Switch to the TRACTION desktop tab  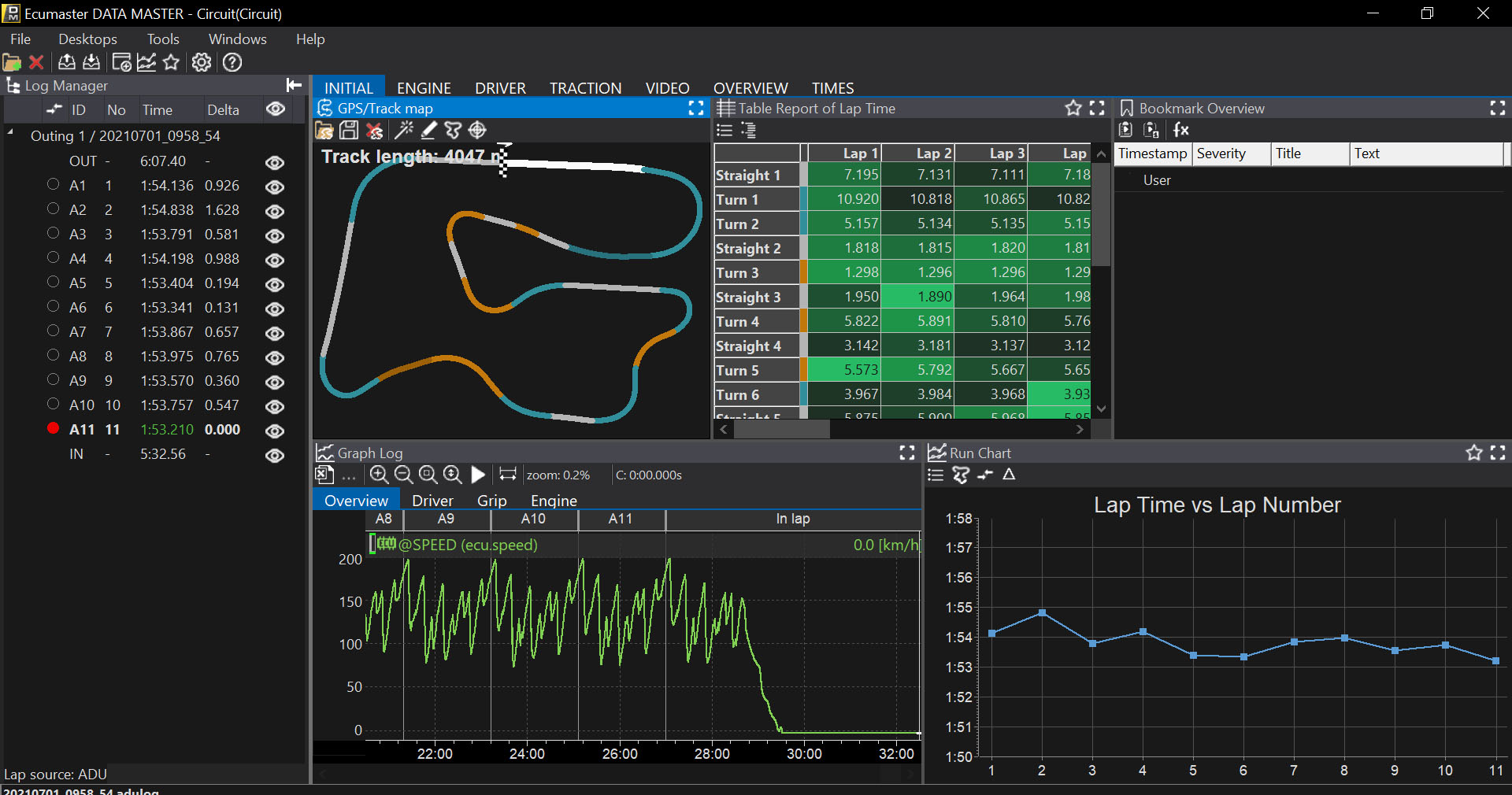pyautogui.click(x=585, y=88)
